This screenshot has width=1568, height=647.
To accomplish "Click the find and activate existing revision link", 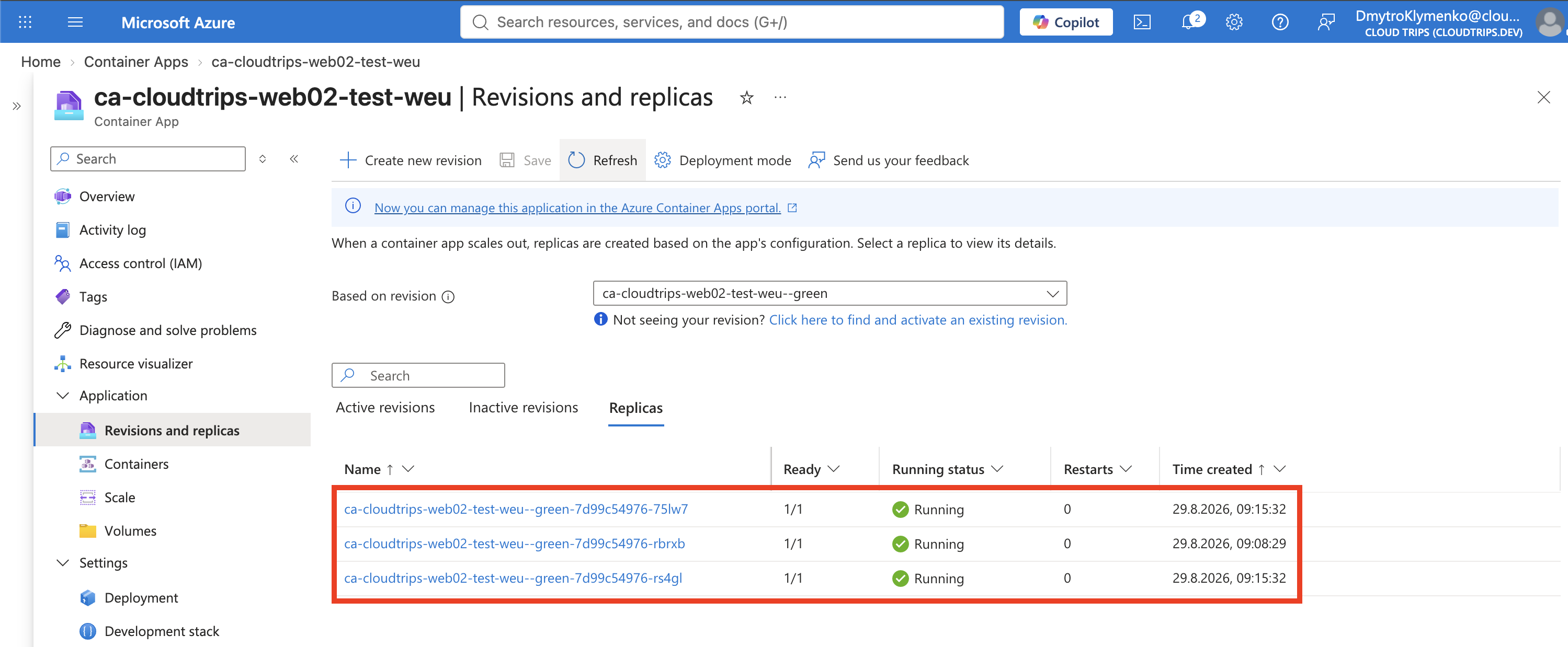I will [918, 320].
